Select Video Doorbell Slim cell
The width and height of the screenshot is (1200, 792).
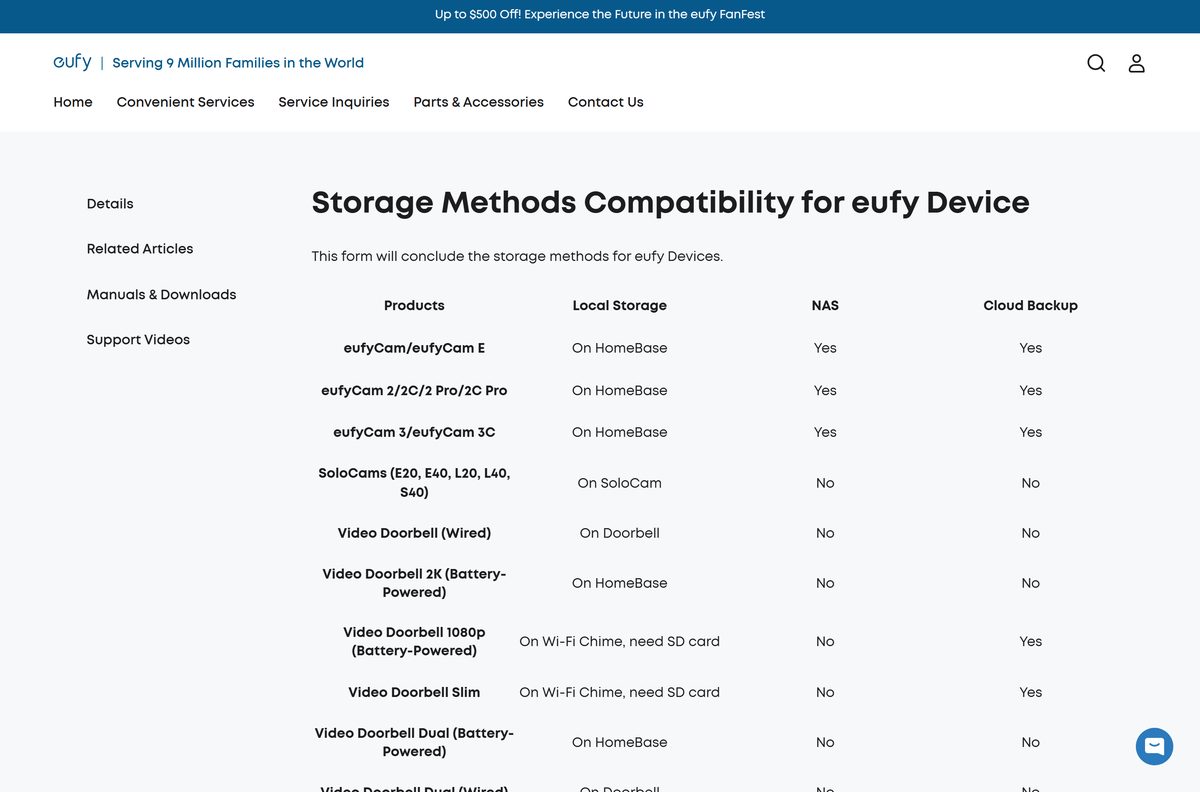[414, 692]
